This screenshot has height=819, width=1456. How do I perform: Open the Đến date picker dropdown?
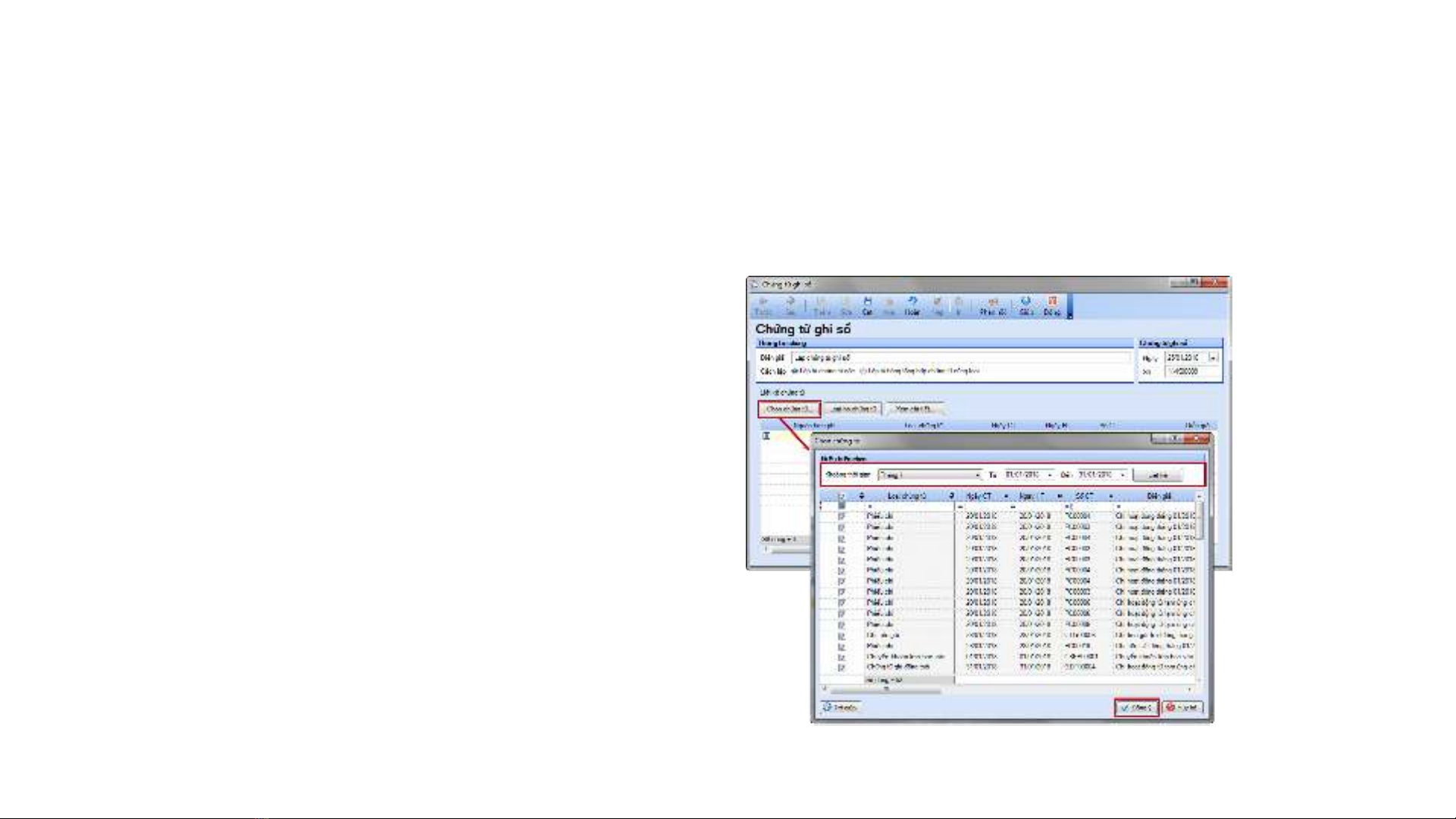pyautogui.click(x=1123, y=475)
